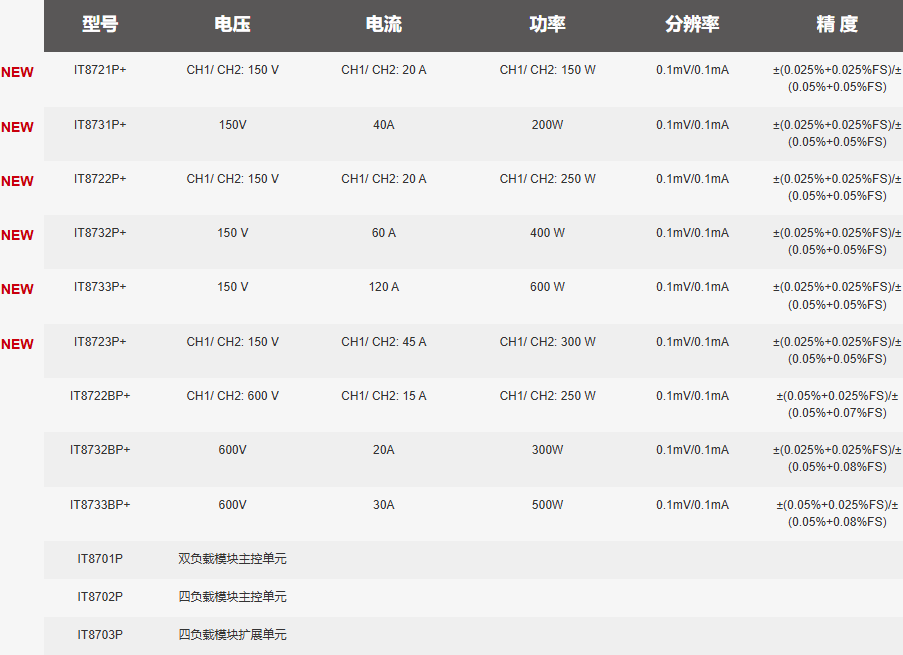The width and height of the screenshot is (903, 655).
Task: Select the IT8703P model name
Action: tap(100, 635)
